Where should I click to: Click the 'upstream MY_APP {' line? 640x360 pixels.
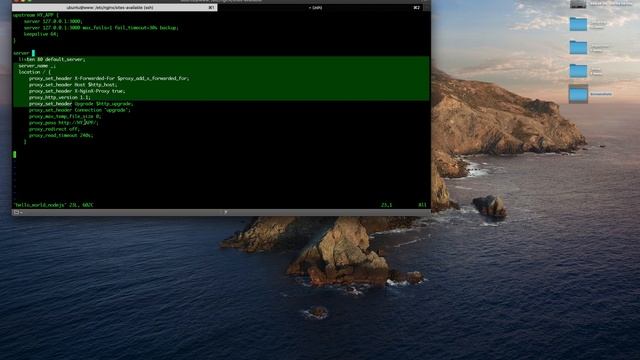coord(36,15)
